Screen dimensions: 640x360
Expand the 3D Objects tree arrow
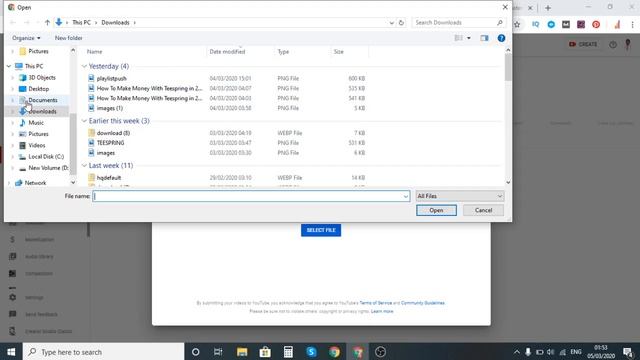click(x=13, y=78)
